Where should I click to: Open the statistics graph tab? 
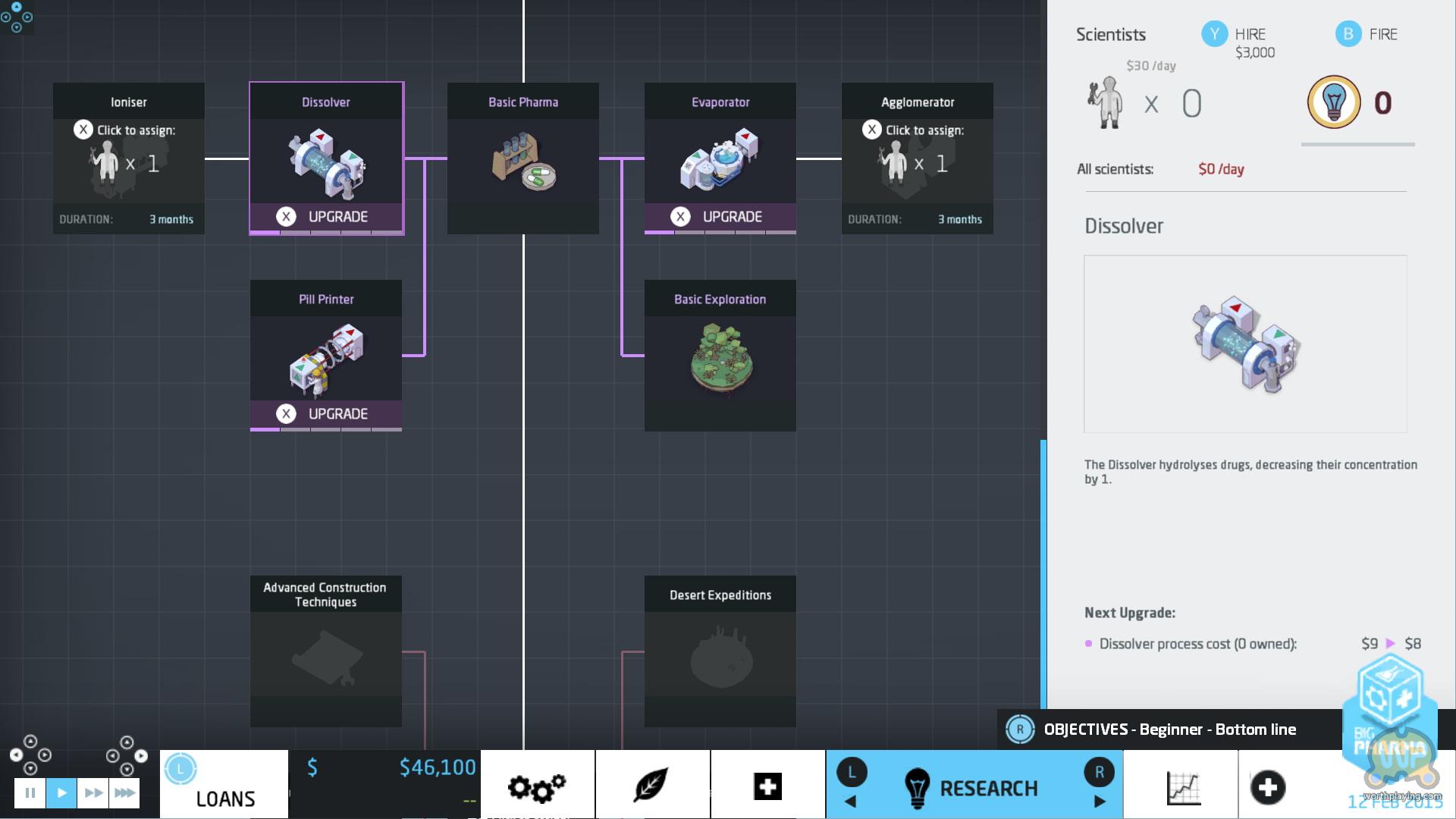click(x=1182, y=787)
